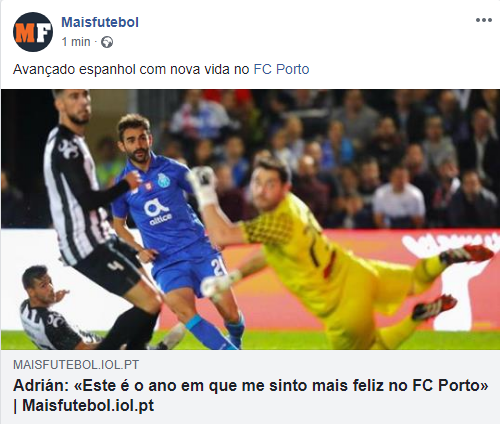500x424 pixels.
Task: Click the "1 min" post timestamp
Action: 76,42
